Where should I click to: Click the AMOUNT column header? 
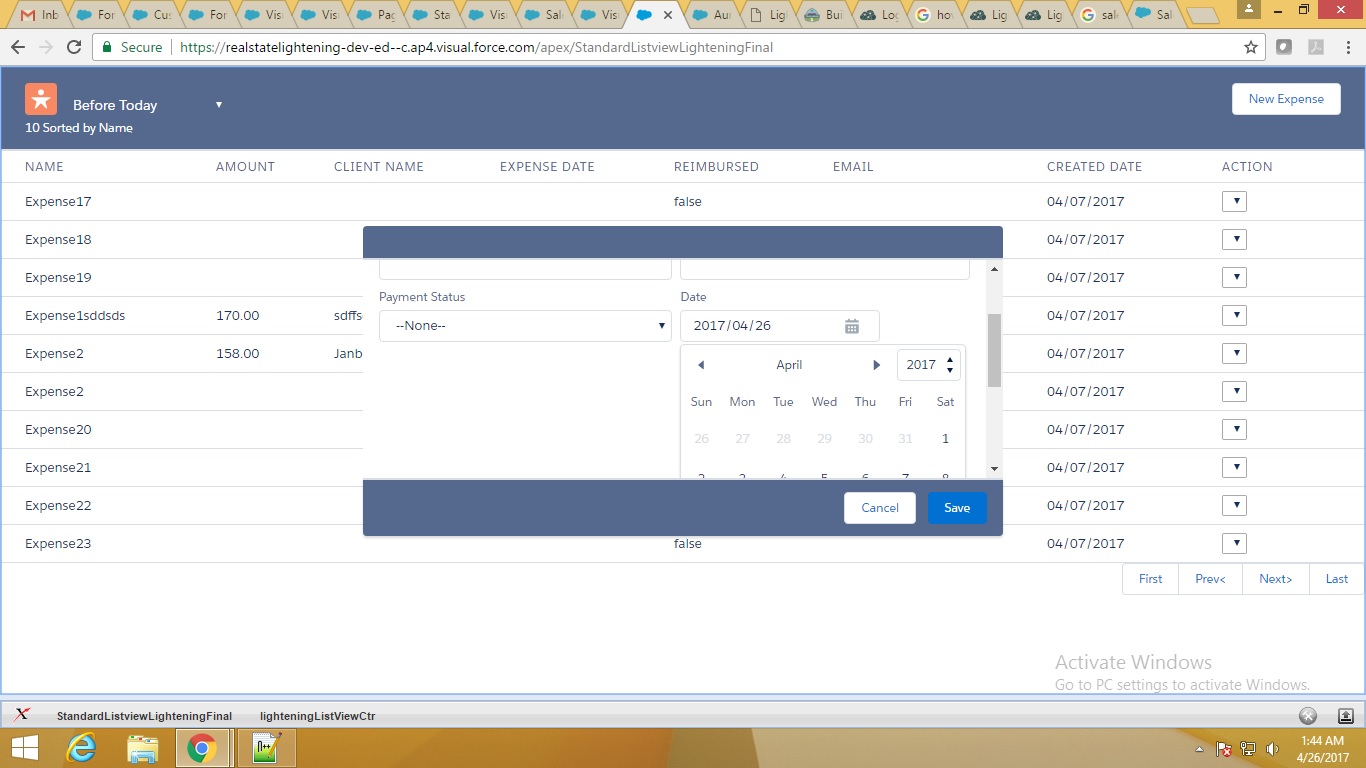pyautogui.click(x=245, y=167)
